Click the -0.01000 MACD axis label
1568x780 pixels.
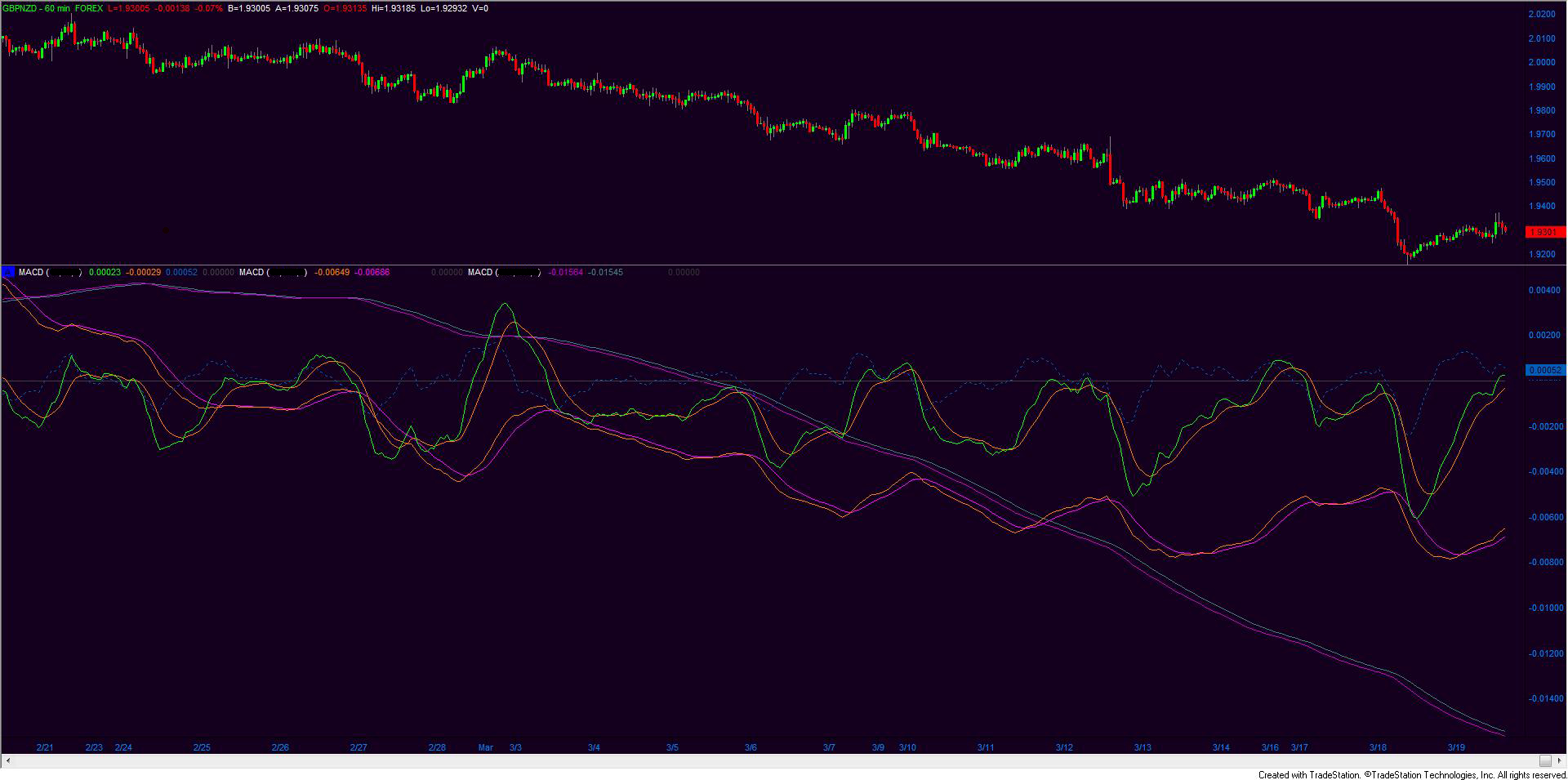tap(1545, 608)
